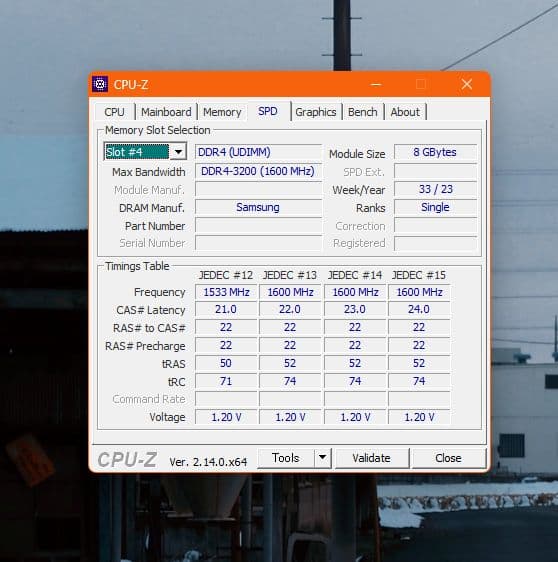
Task: Click the 23.0 CAS# Latency cell
Action: (355, 309)
